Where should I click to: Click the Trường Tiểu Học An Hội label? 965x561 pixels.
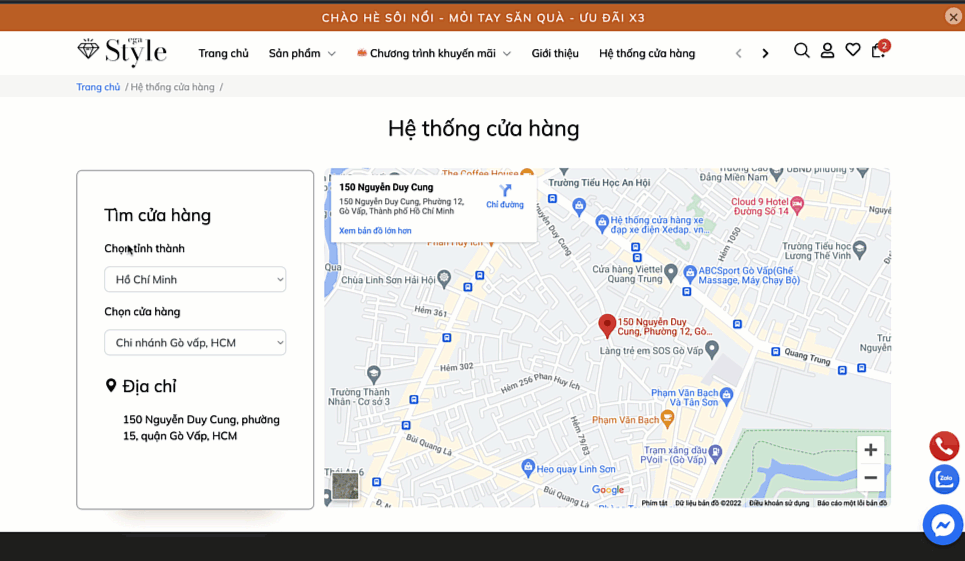599,183
